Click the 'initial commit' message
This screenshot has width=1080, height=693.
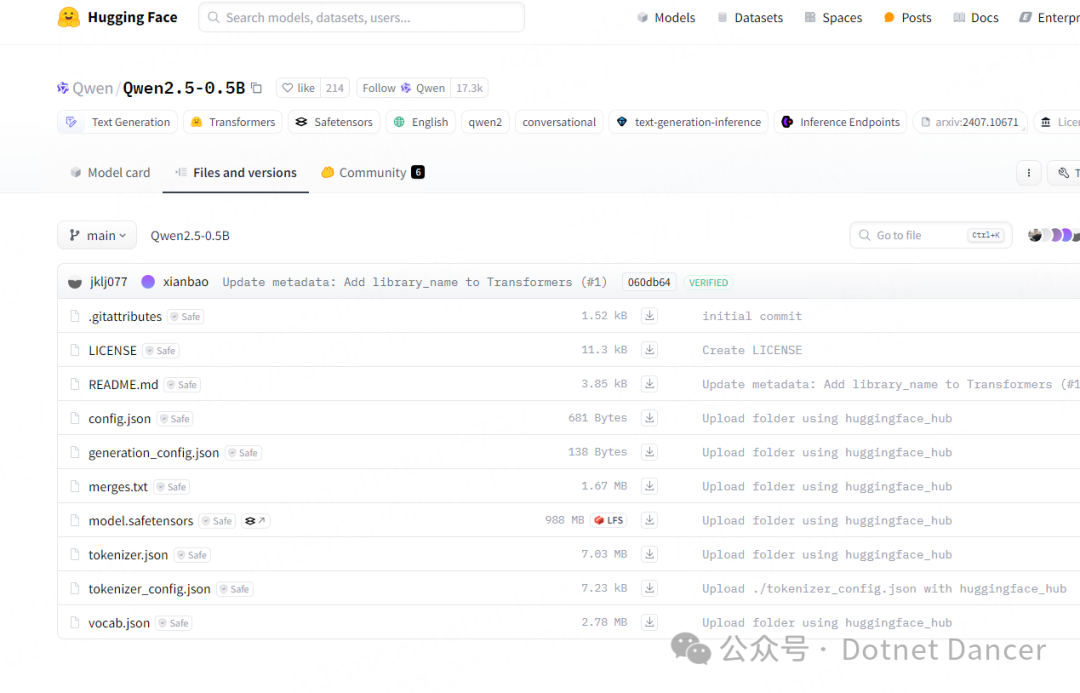(752, 316)
